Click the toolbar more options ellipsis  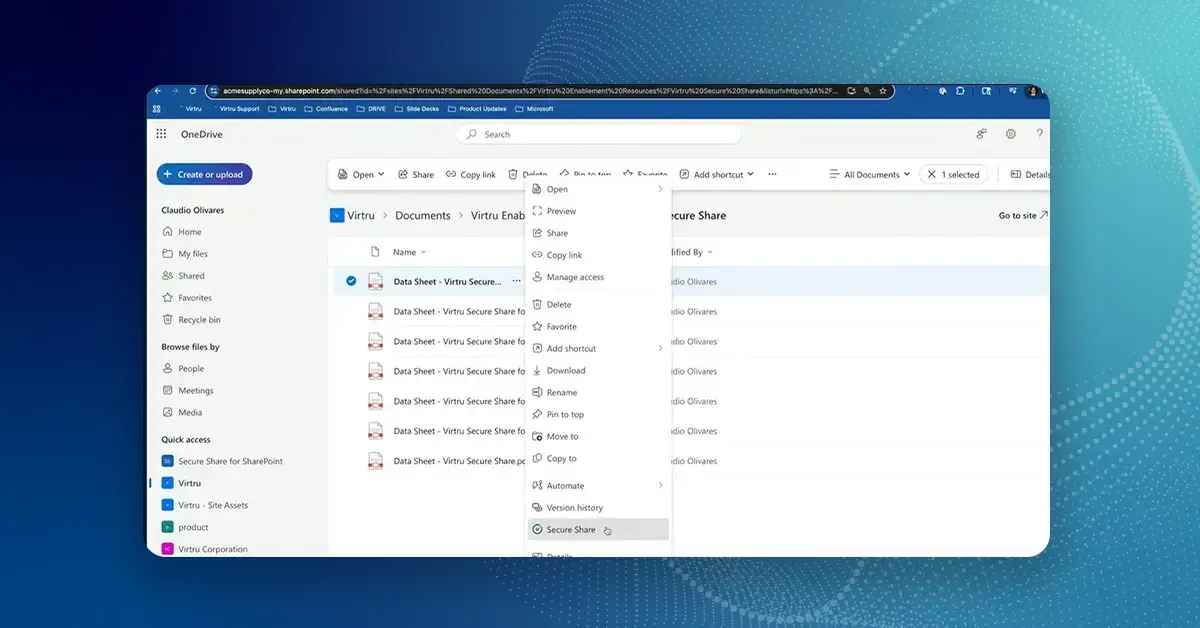click(772, 174)
